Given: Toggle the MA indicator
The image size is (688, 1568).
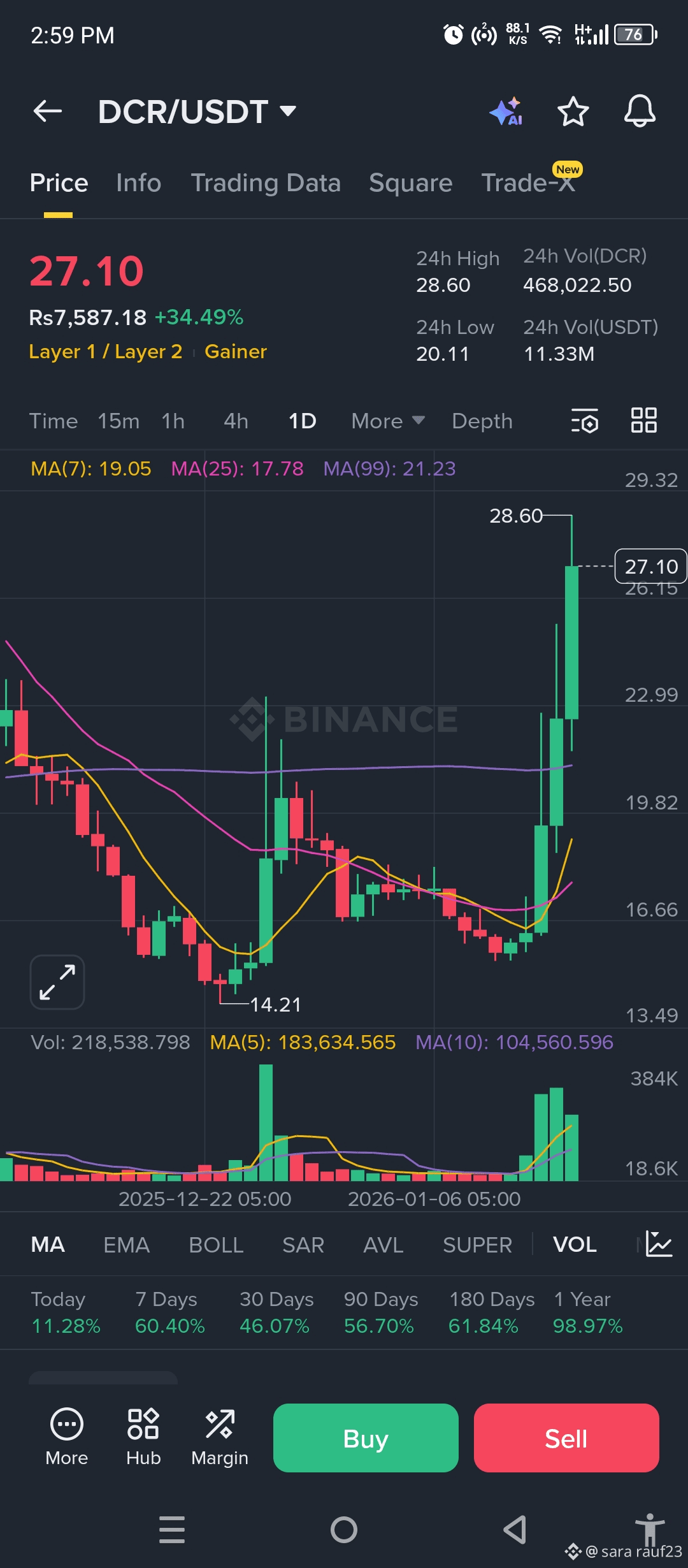Looking at the screenshot, I should (48, 1245).
